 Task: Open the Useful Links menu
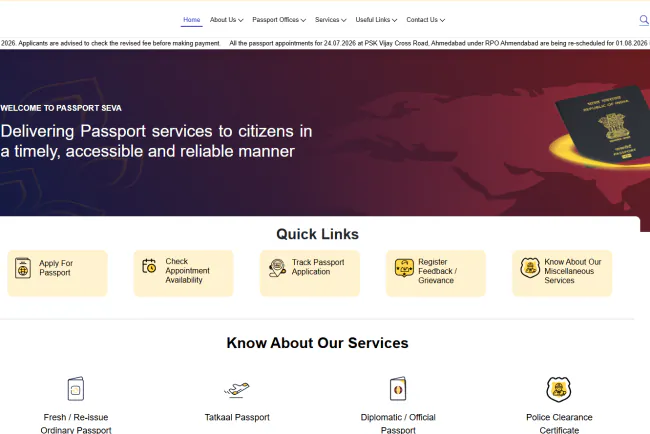tap(376, 20)
